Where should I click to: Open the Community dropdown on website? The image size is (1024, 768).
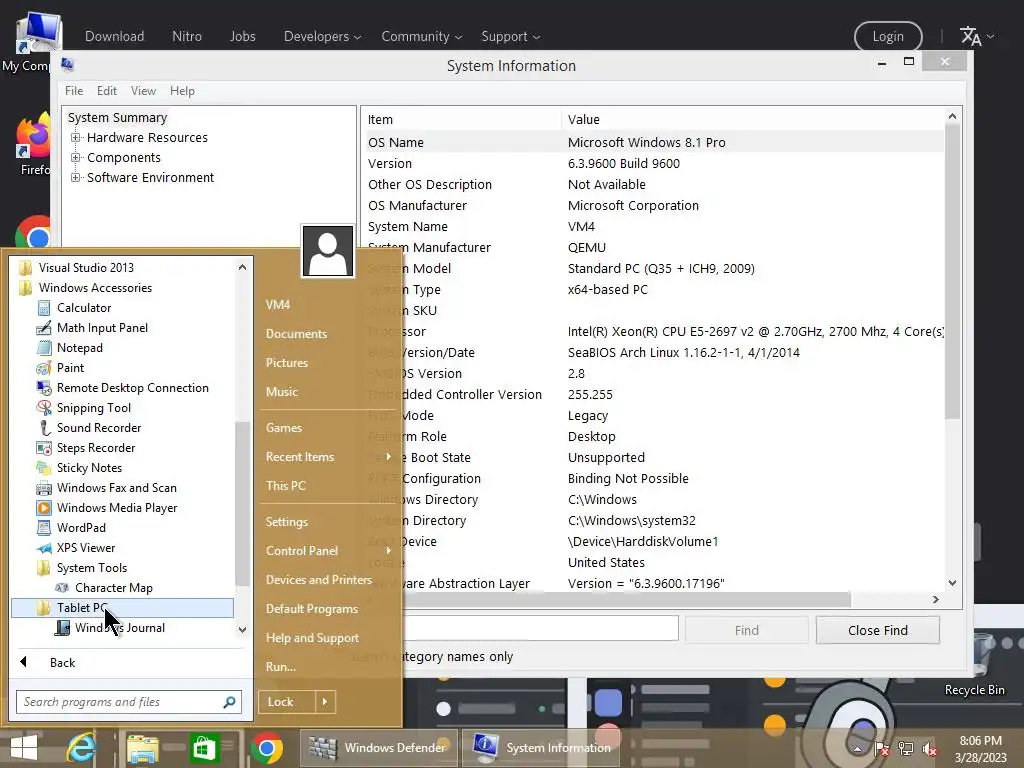[421, 37]
